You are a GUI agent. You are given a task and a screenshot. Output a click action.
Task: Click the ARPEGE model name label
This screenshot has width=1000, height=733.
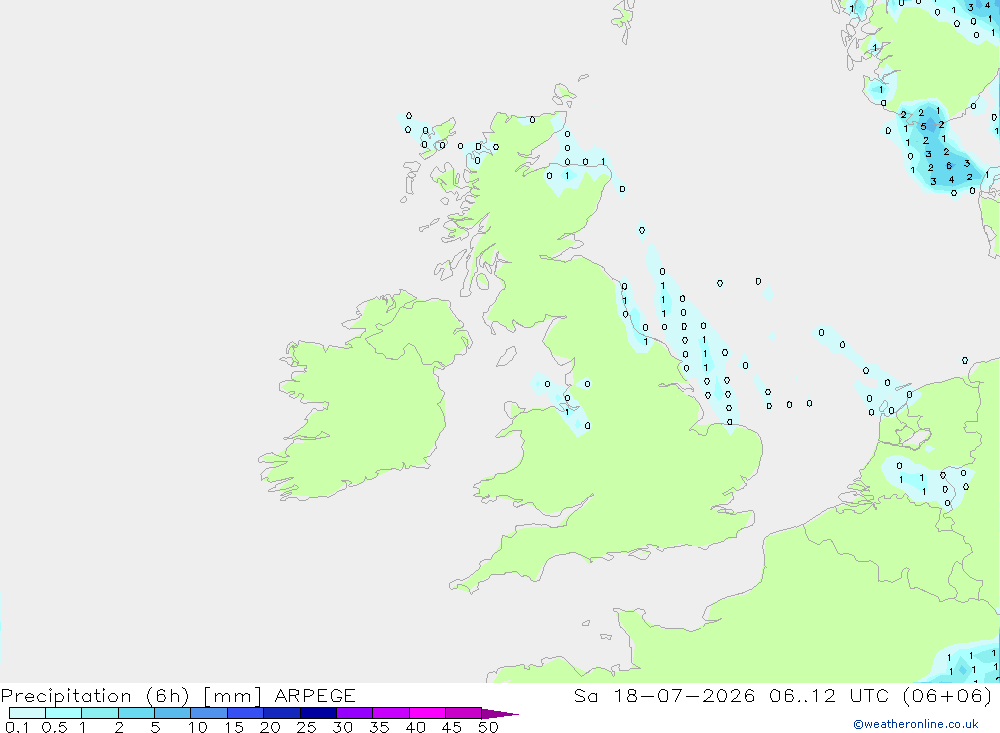click(x=314, y=695)
